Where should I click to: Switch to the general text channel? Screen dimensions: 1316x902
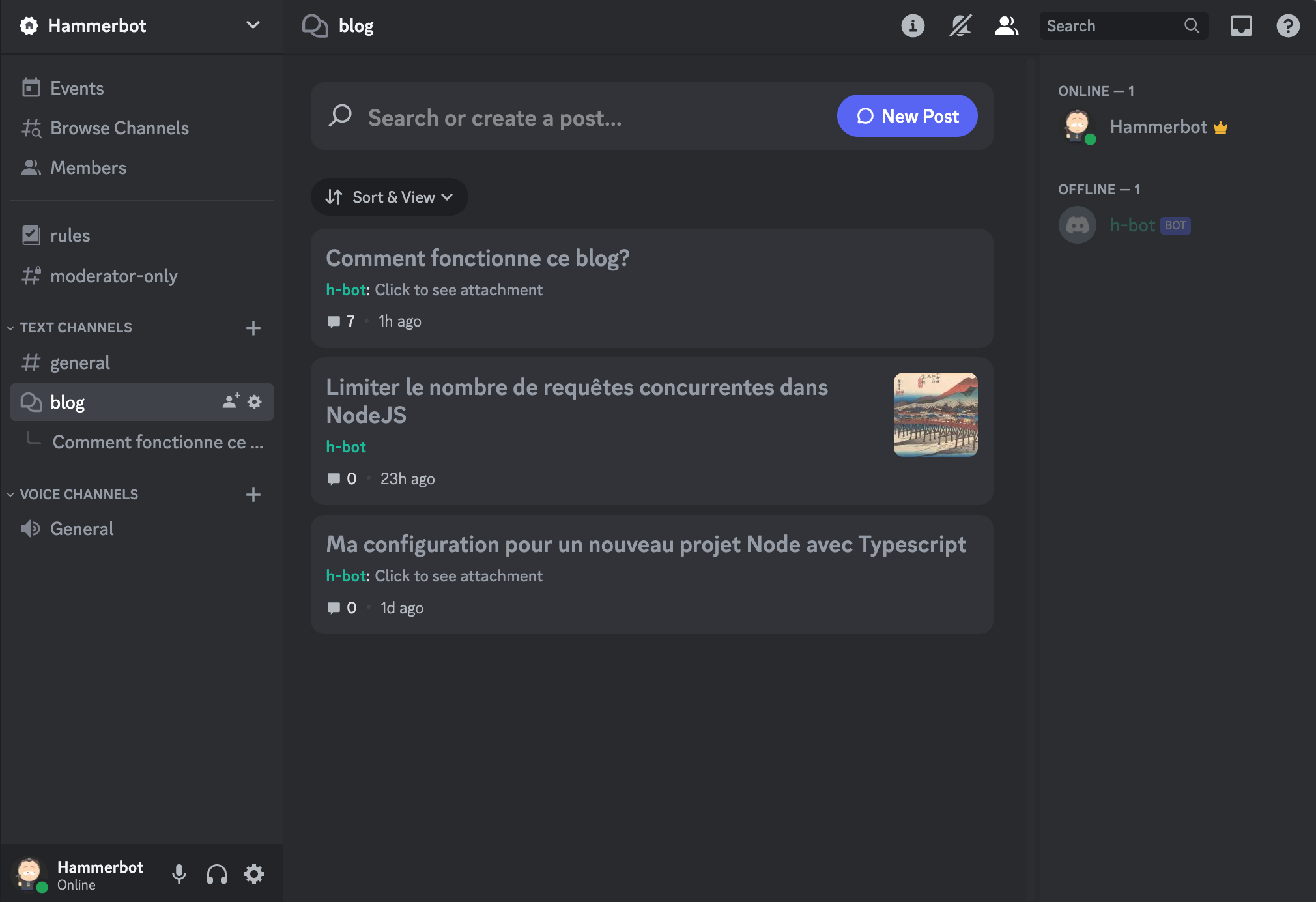pyautogui.click(x=142, y=362)
